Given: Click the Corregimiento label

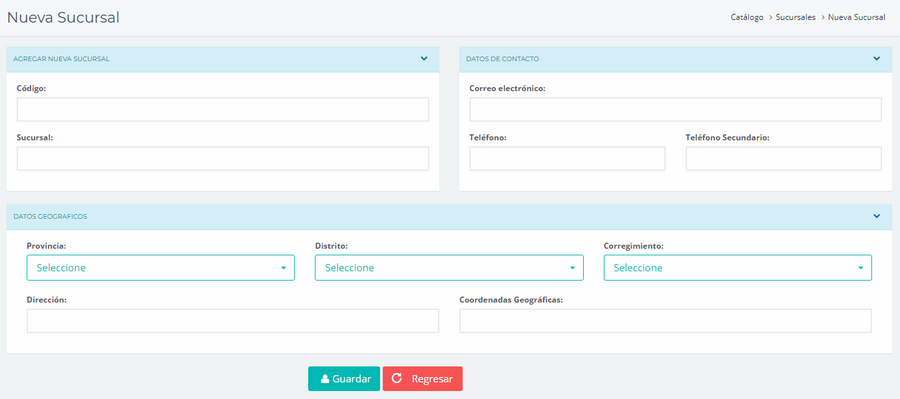Looking at the screenshot, I should 634,246.
